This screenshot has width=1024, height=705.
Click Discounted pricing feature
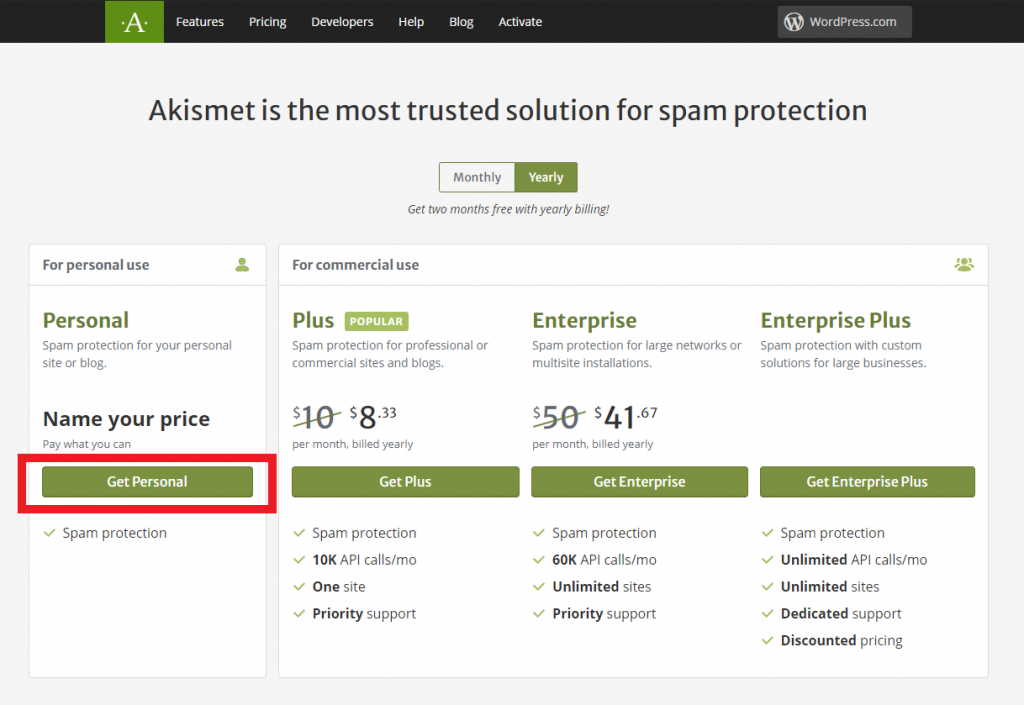(x=842, y=640)
